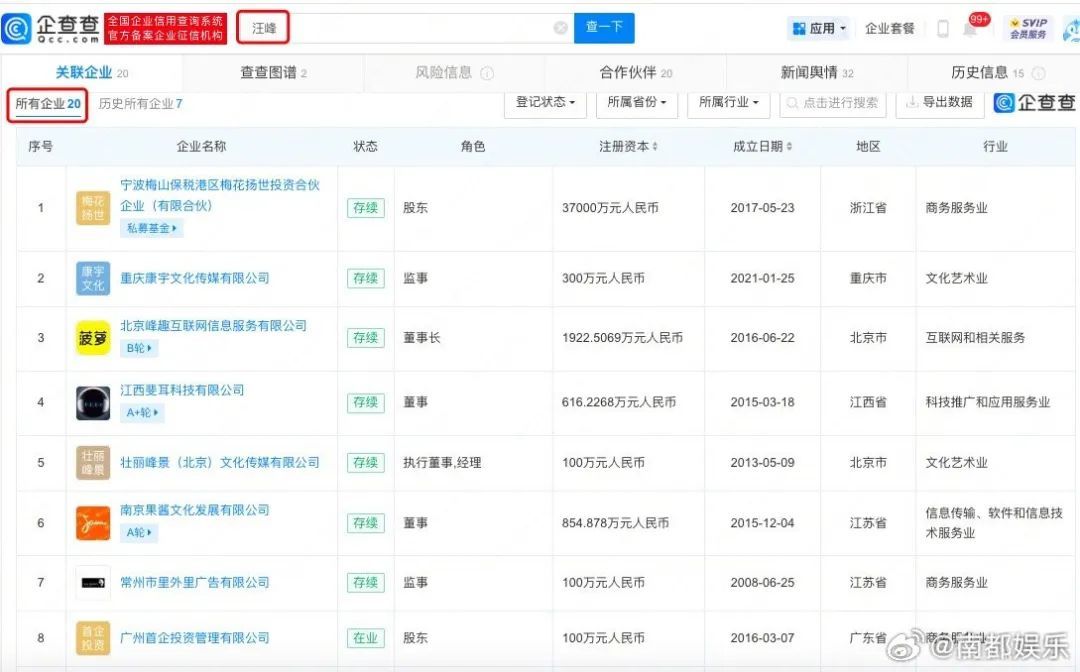Click the mobile phone icon in the header

[942, 28]
